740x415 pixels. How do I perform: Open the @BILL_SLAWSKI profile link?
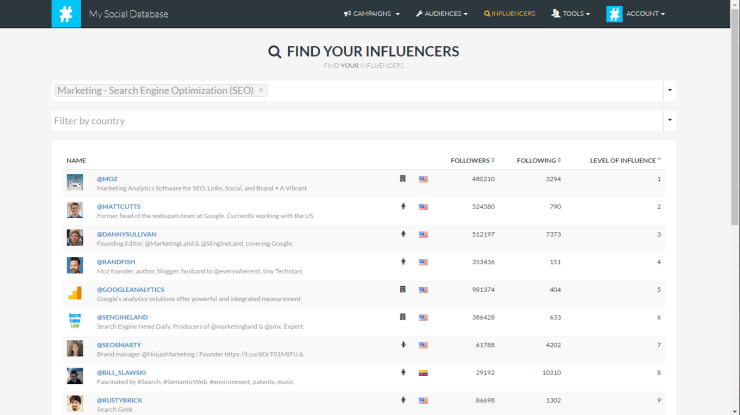(121, 373)
